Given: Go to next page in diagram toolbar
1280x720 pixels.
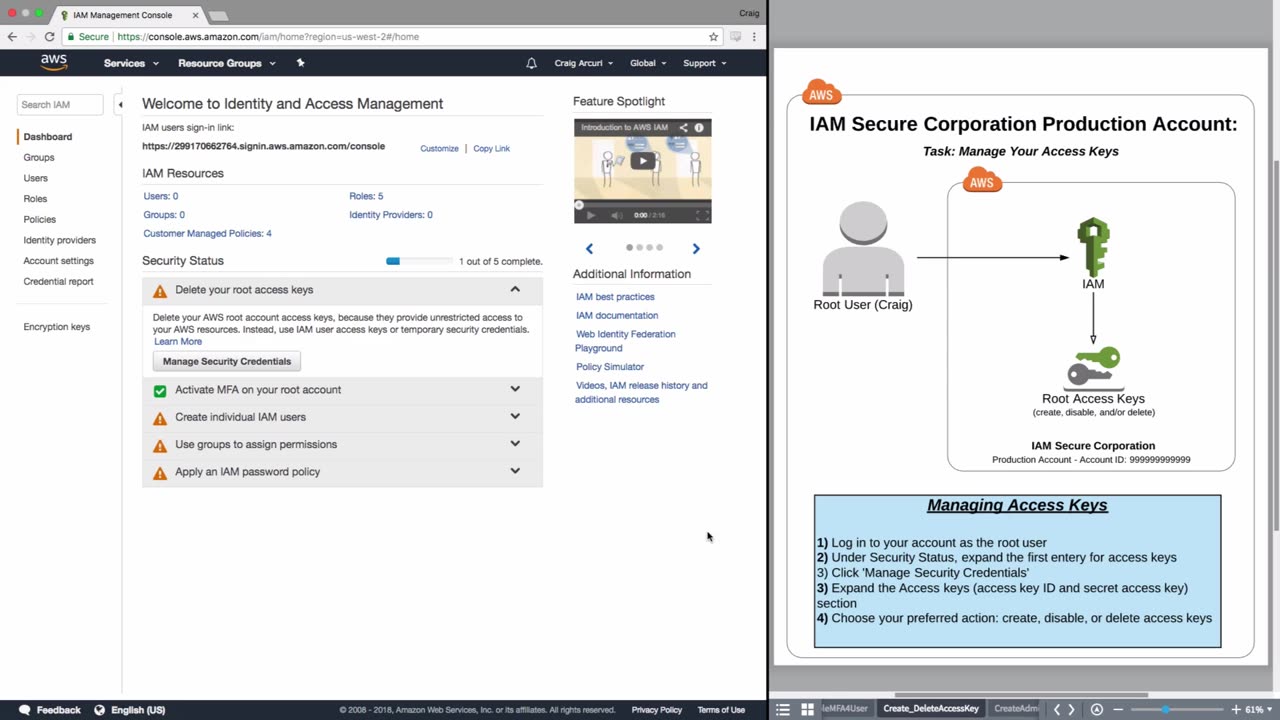Looking at the screenshot, I should (1072, 709).
